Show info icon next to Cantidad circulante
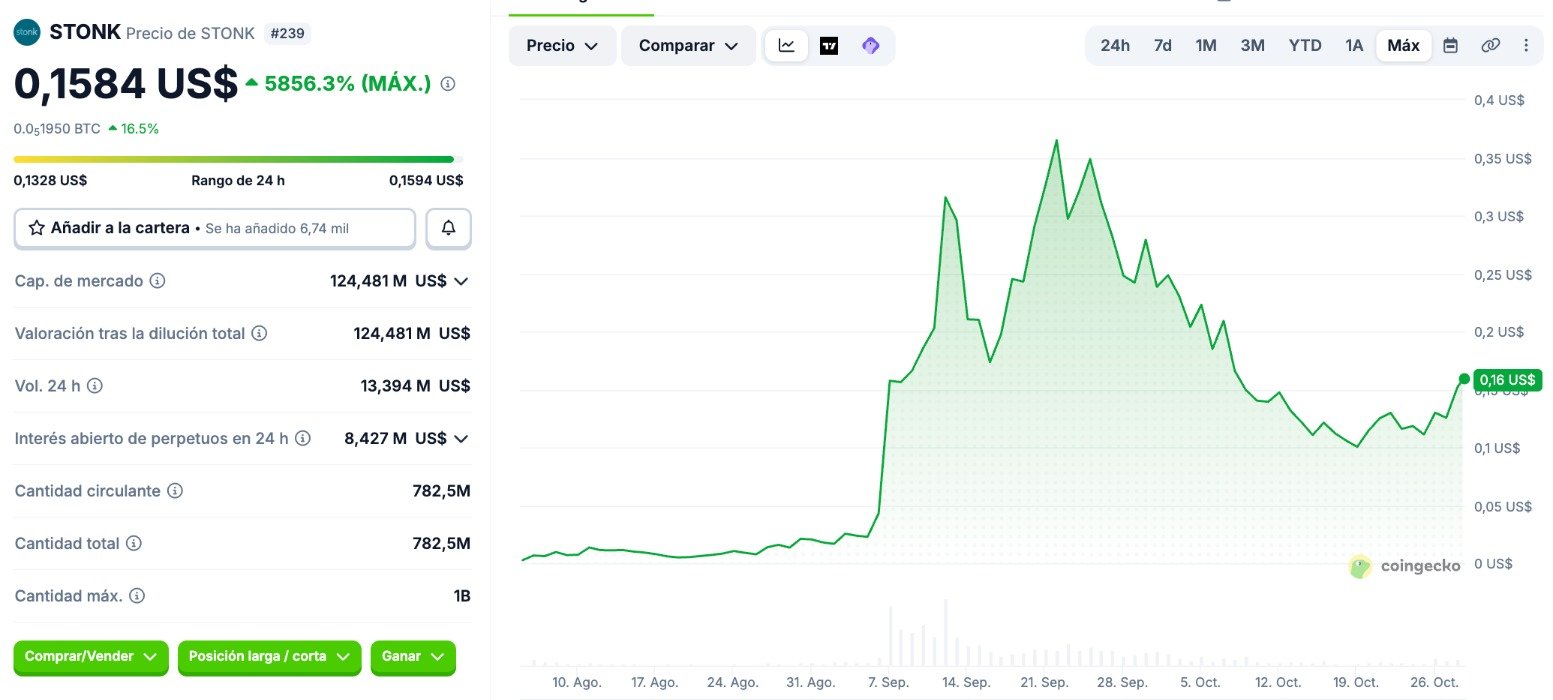Screen dimensions: 1553x700 175,491
